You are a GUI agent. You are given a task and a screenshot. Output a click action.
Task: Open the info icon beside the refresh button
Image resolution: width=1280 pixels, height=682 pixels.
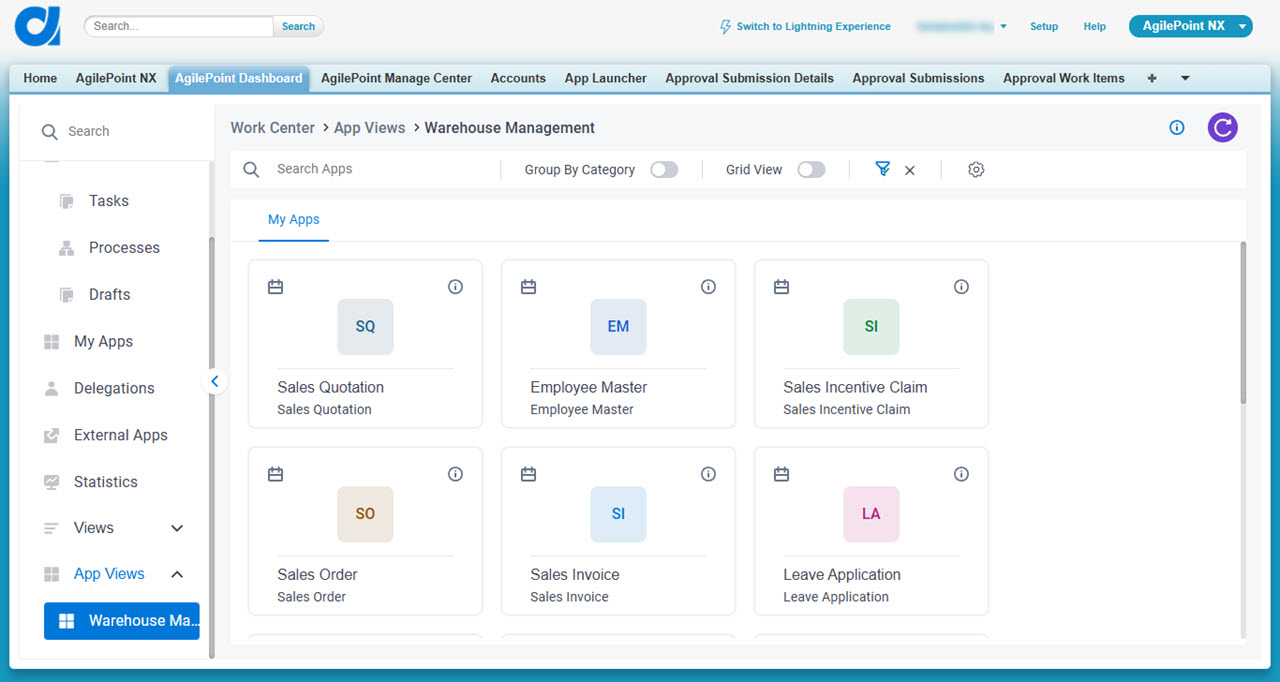point(1177,127)
